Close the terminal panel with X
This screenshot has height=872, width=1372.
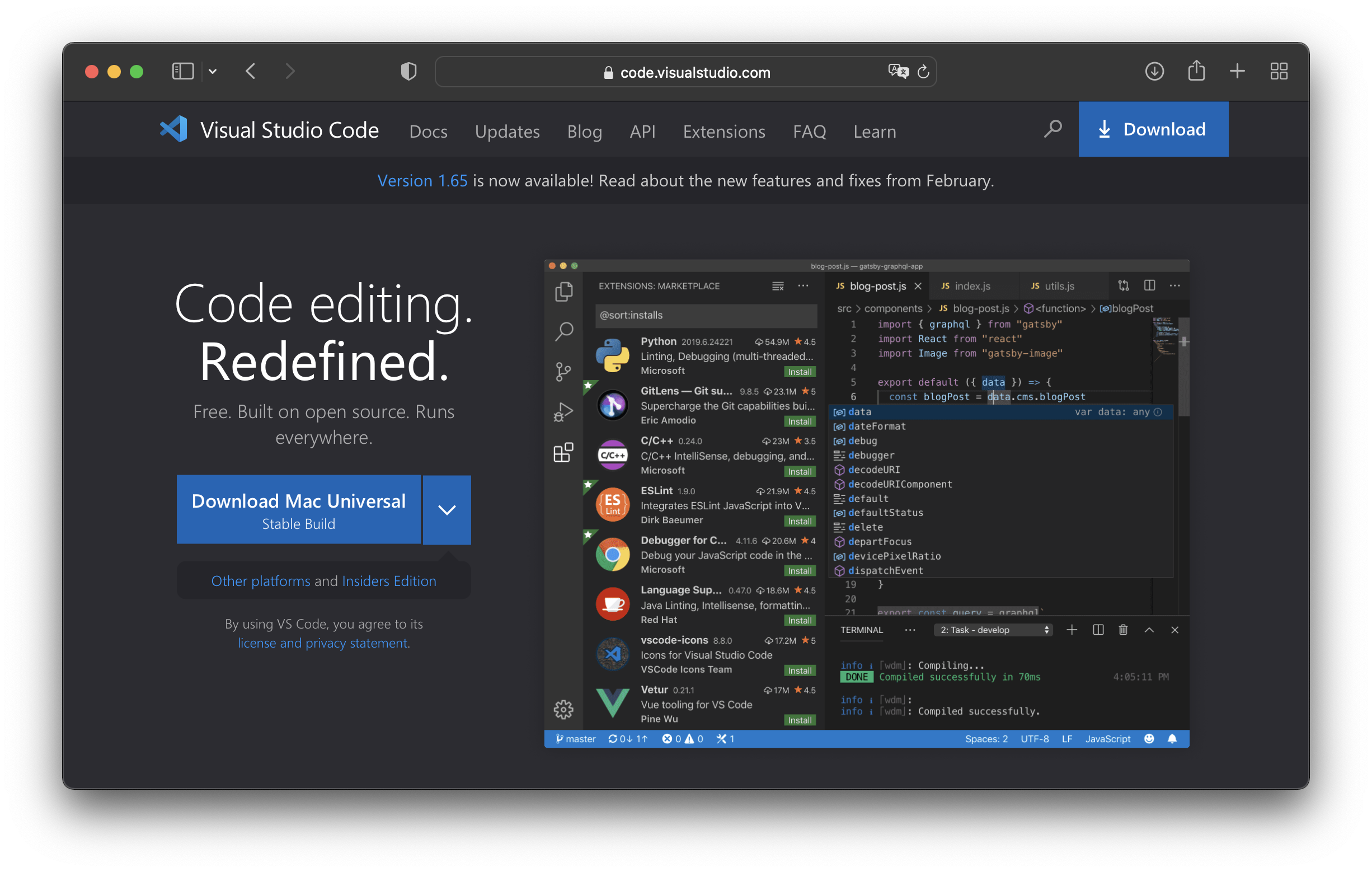[x=1174, y=630]
